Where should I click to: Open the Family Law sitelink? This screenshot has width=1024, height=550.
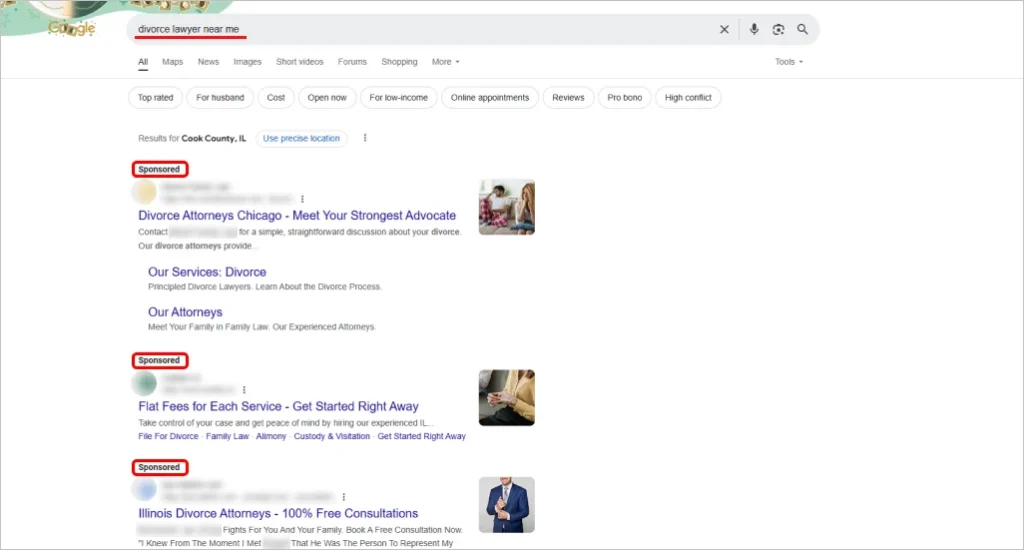(x=227, y=436)
